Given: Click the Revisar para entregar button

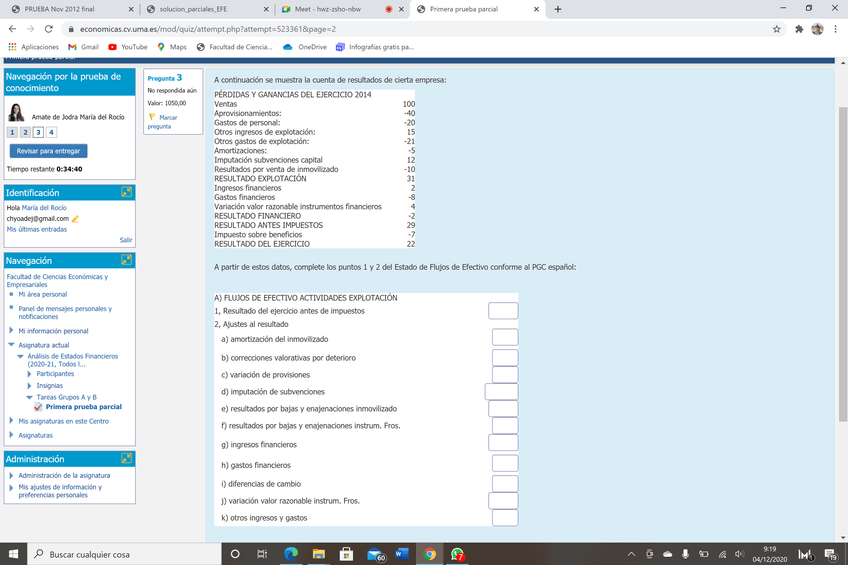Looking at the screenshot, I should (49, 151).
